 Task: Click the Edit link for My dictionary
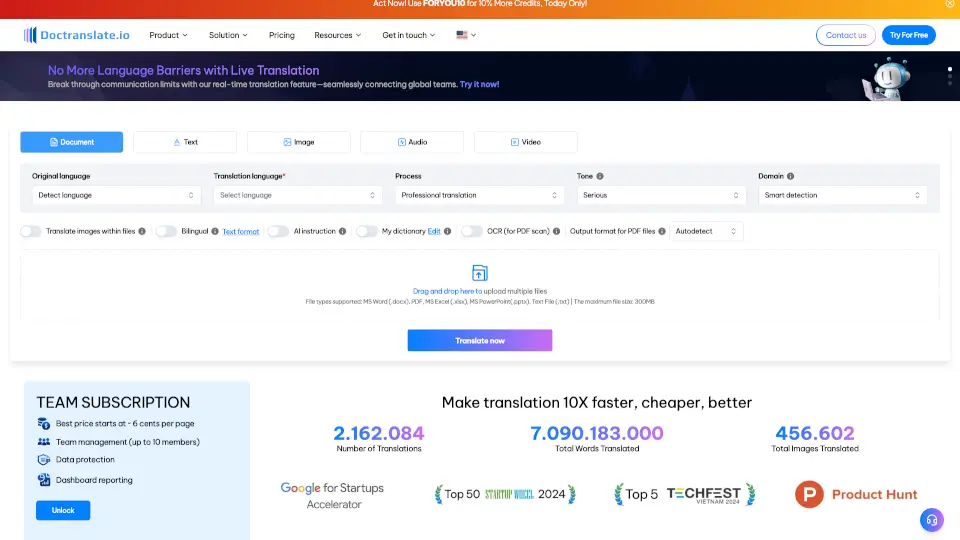tap(434, 231)
